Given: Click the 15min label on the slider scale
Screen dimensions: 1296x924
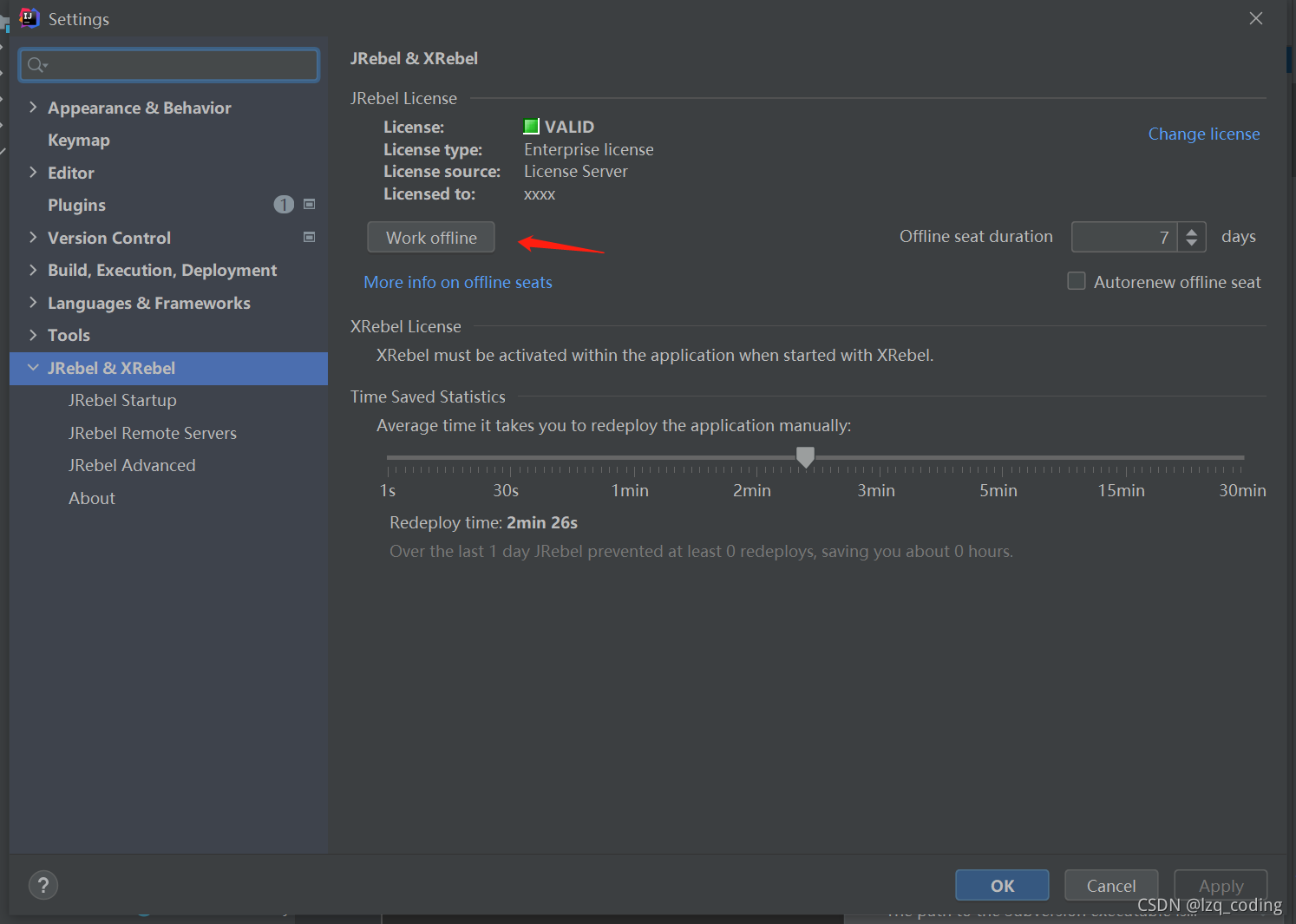Looking at the screenshot, I should [1121, 490].
